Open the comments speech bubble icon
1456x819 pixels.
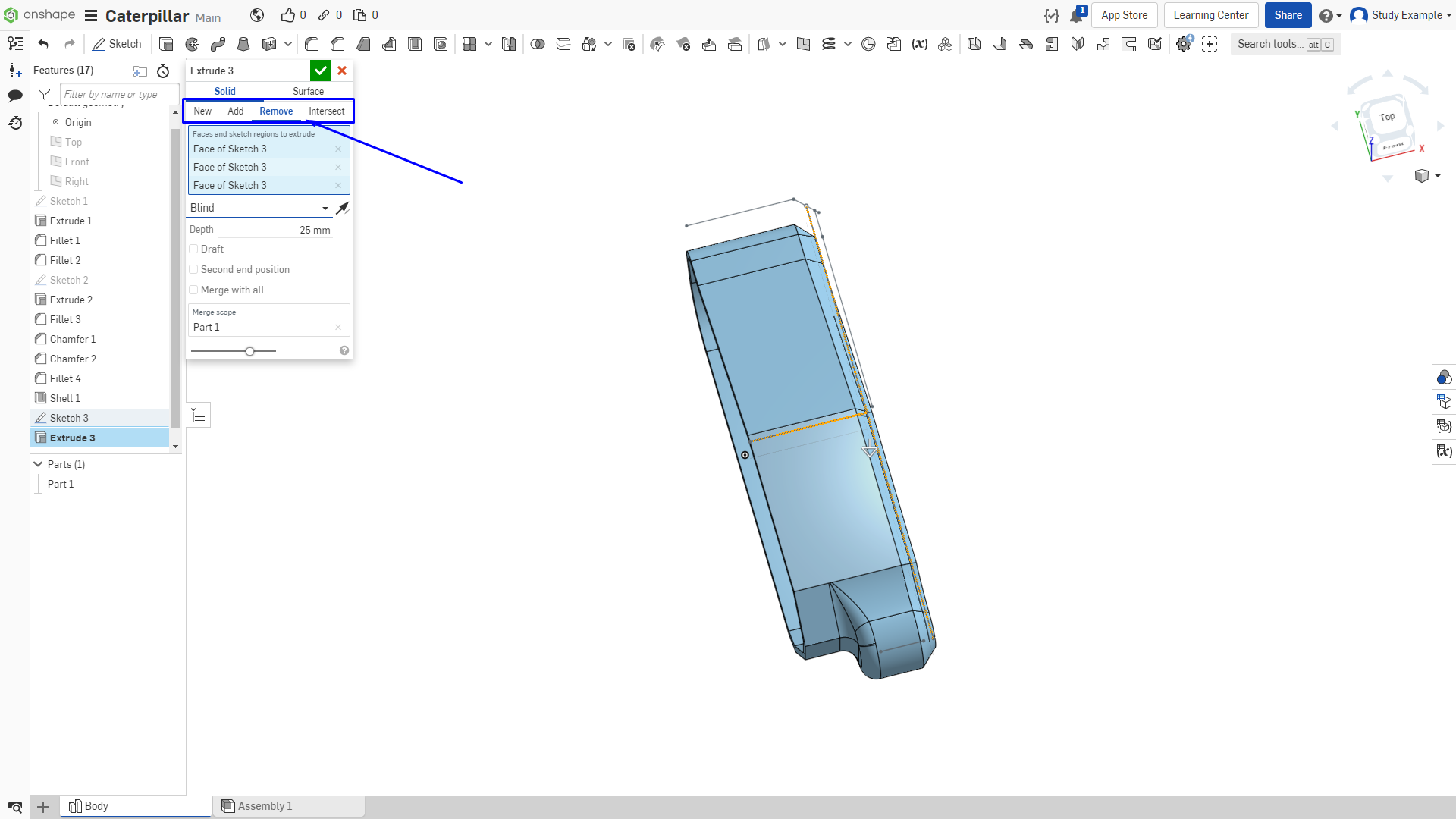coord(15,96)
